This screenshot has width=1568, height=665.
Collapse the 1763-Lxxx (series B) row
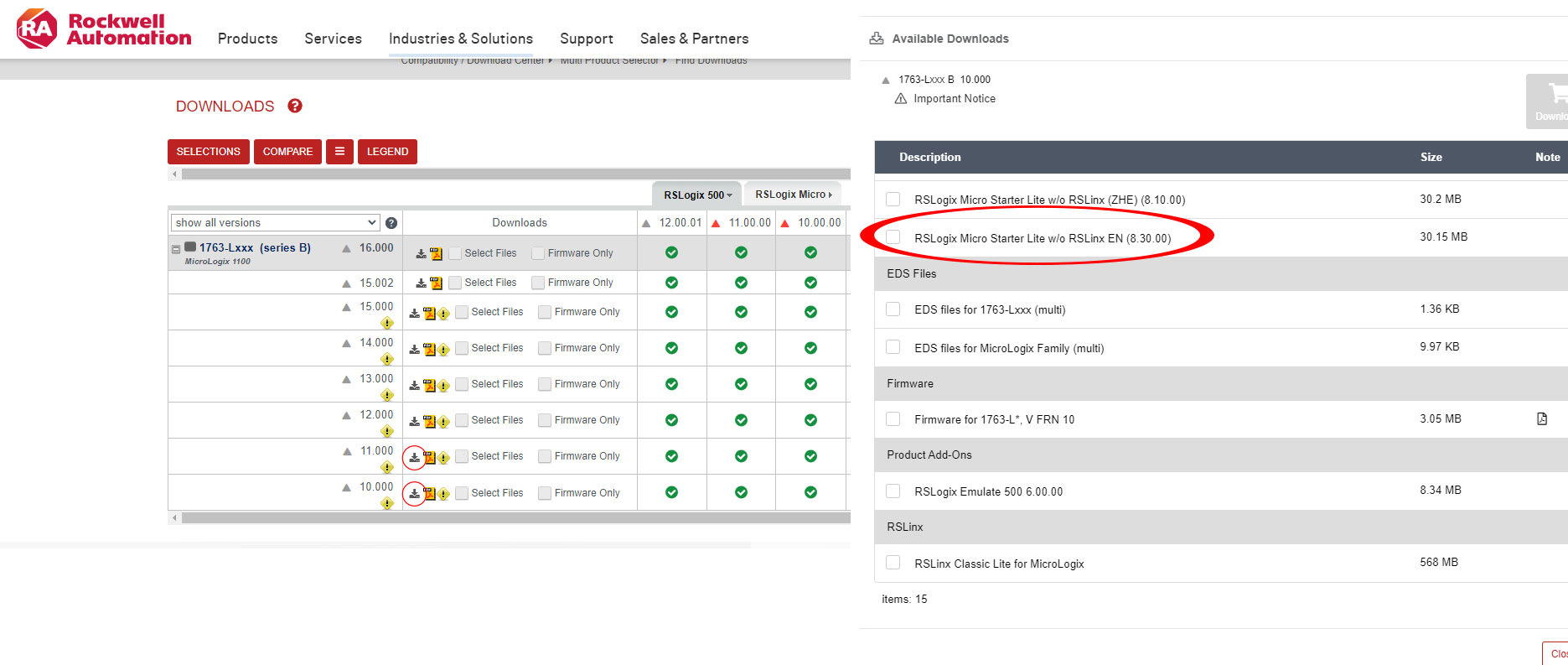pos(176,249)
